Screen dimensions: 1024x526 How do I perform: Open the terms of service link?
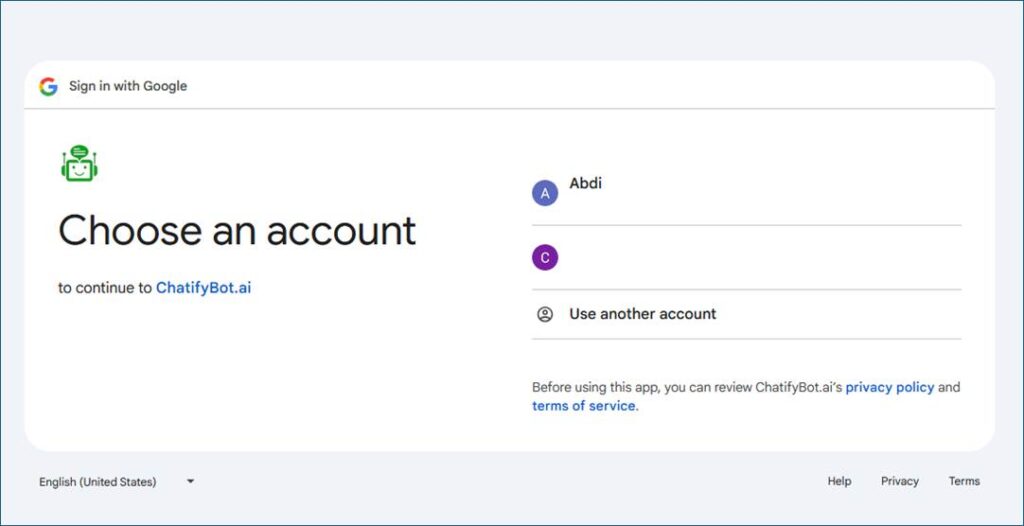(583, 406)
